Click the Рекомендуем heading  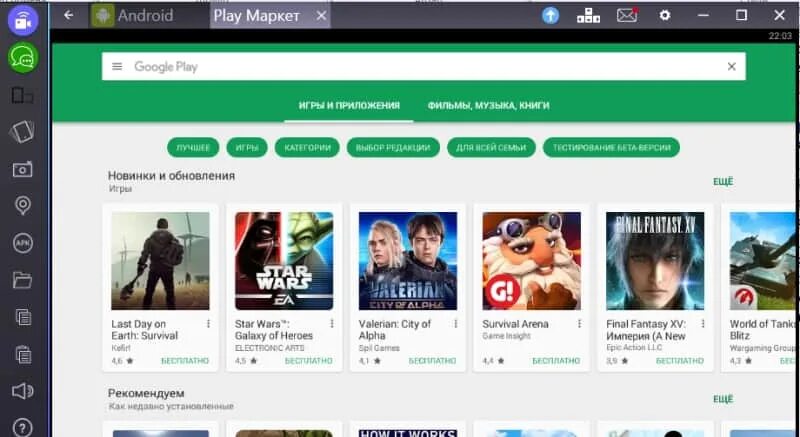coord(146,394)
